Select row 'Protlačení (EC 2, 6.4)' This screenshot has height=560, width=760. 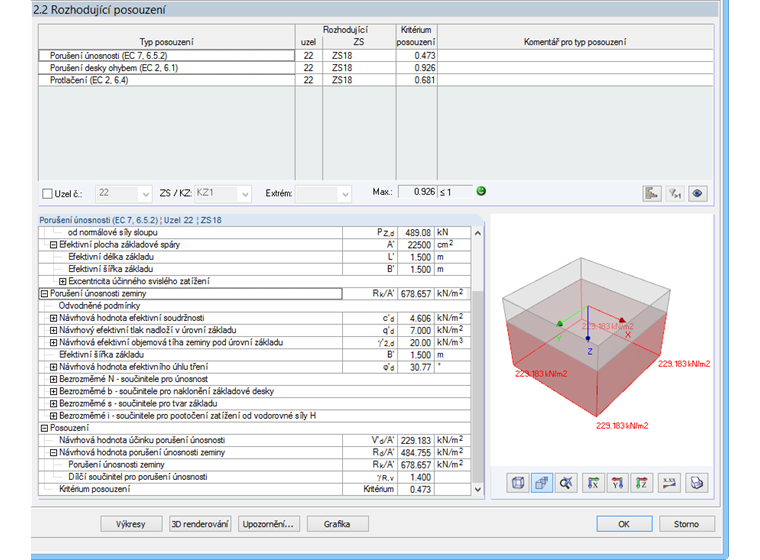tap(376, 80)
